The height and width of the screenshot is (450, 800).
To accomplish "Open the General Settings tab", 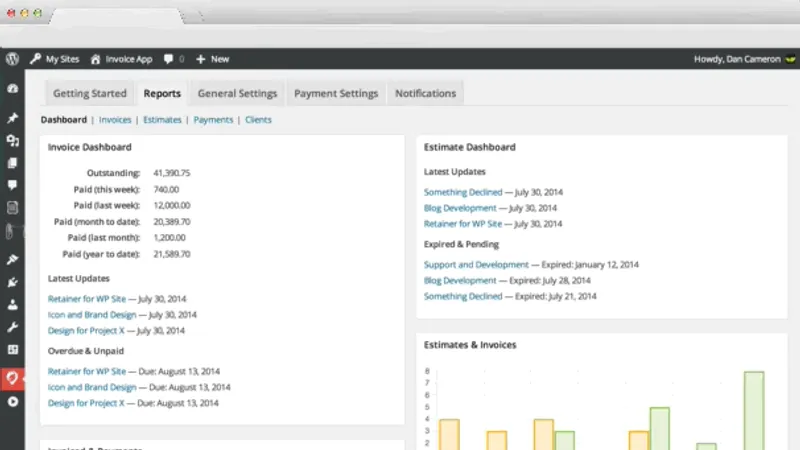I will tap(237, 93).
